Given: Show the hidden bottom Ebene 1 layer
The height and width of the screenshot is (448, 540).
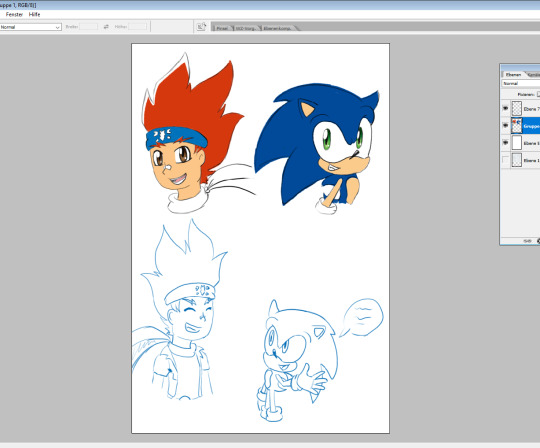Looking at the screenshot, I should tap(505, 160).
